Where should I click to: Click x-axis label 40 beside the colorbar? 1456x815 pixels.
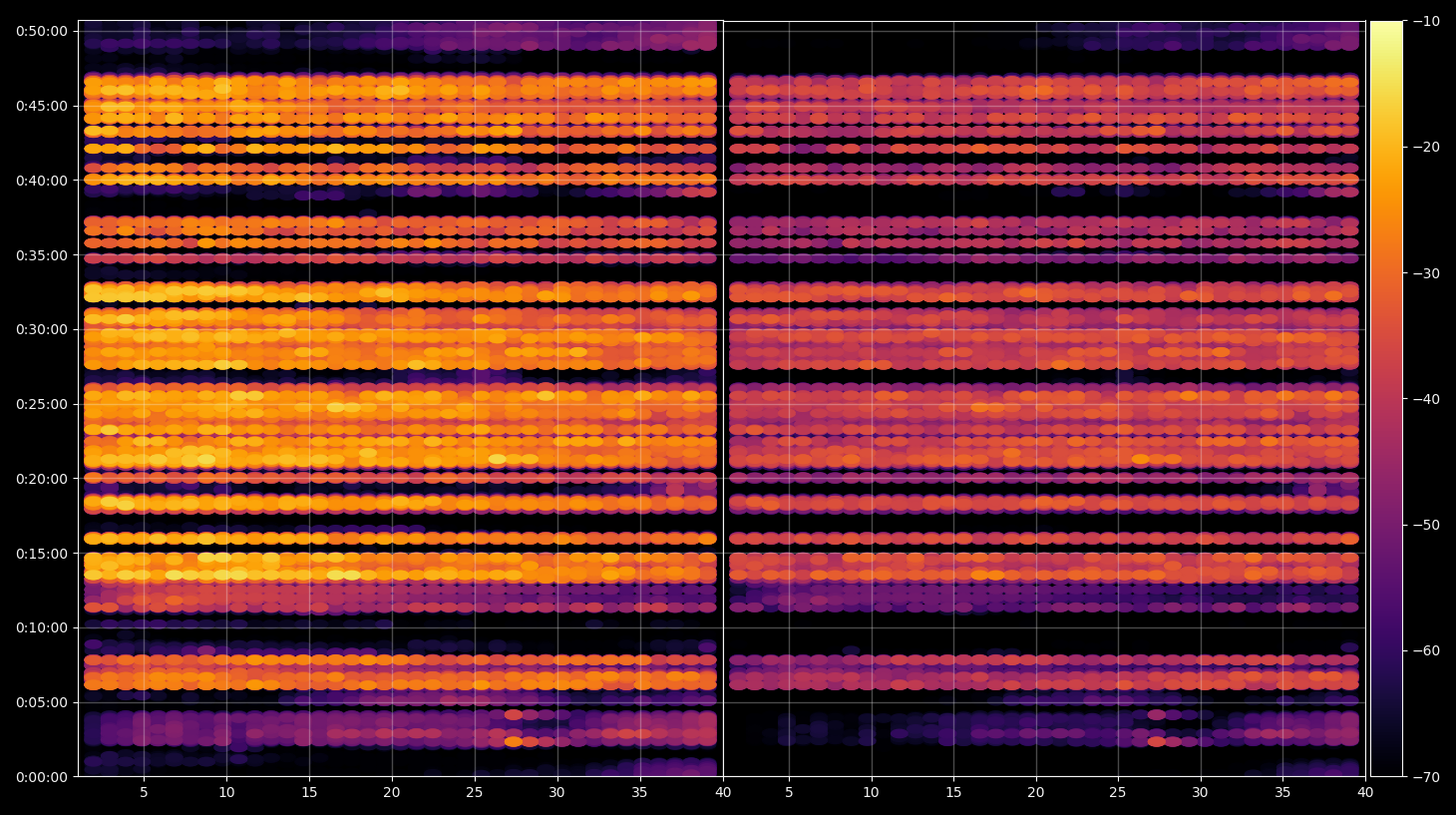tap(1364, 793)
